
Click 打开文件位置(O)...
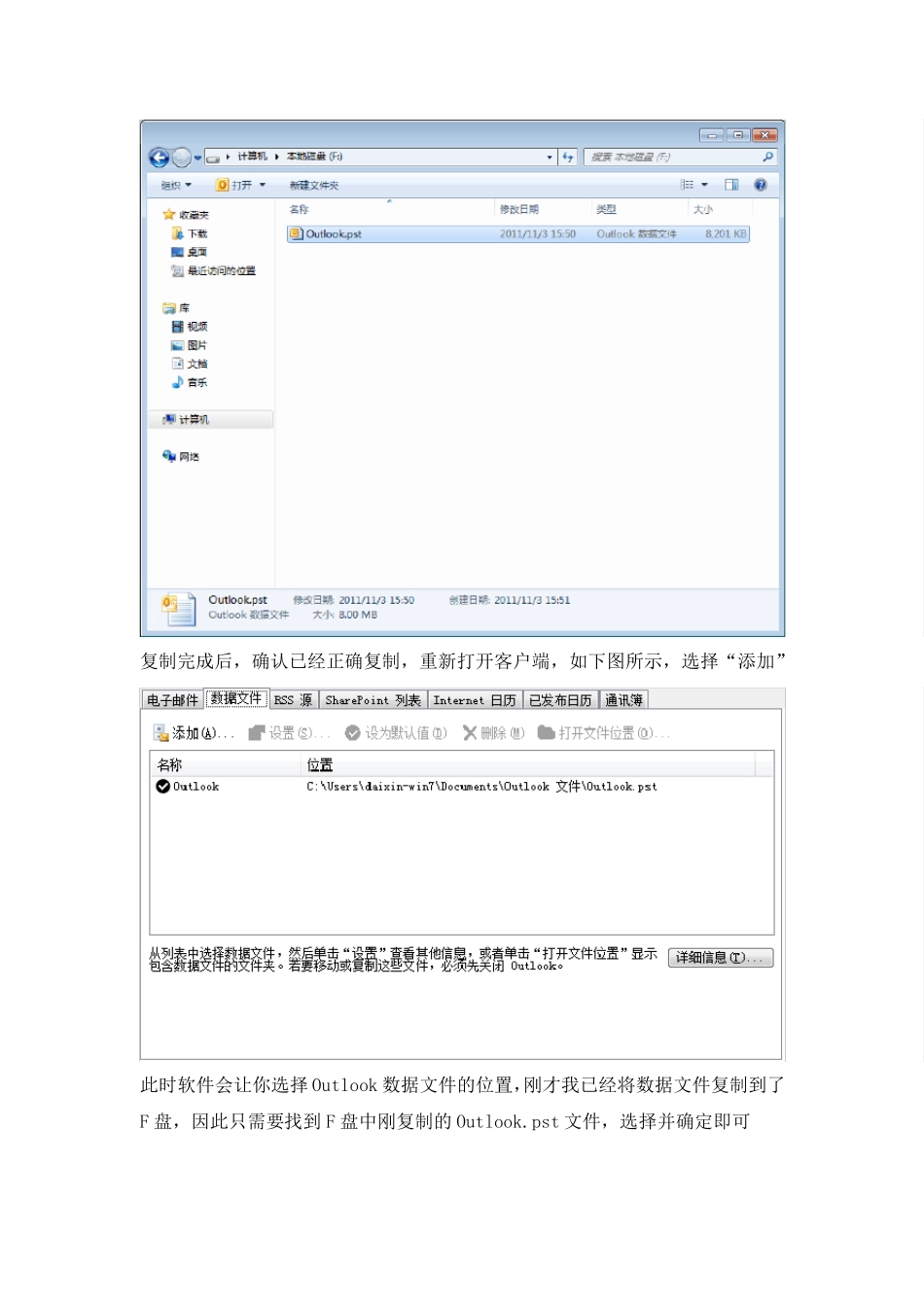604,733
